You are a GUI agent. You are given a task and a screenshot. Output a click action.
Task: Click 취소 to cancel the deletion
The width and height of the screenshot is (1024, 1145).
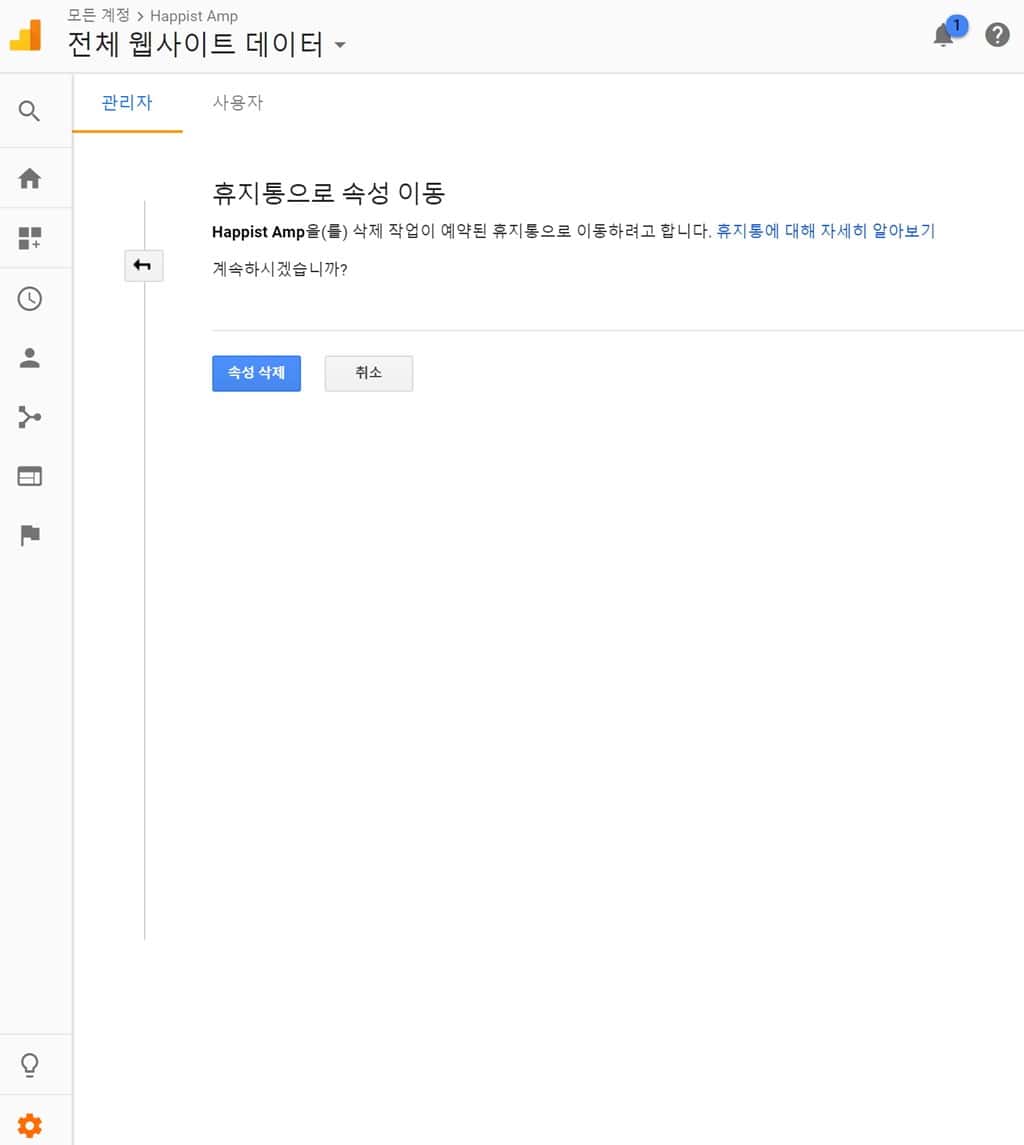point(368,372)
